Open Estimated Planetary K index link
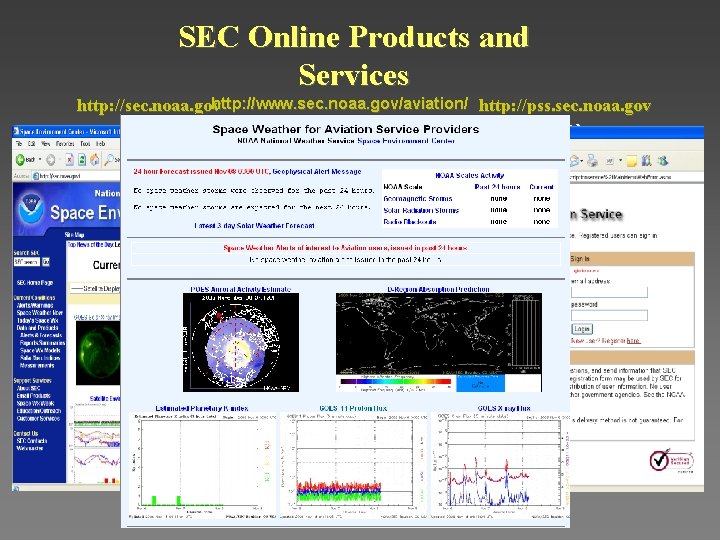Viewport: 720px width, 540px height. [x=202, y=408]
